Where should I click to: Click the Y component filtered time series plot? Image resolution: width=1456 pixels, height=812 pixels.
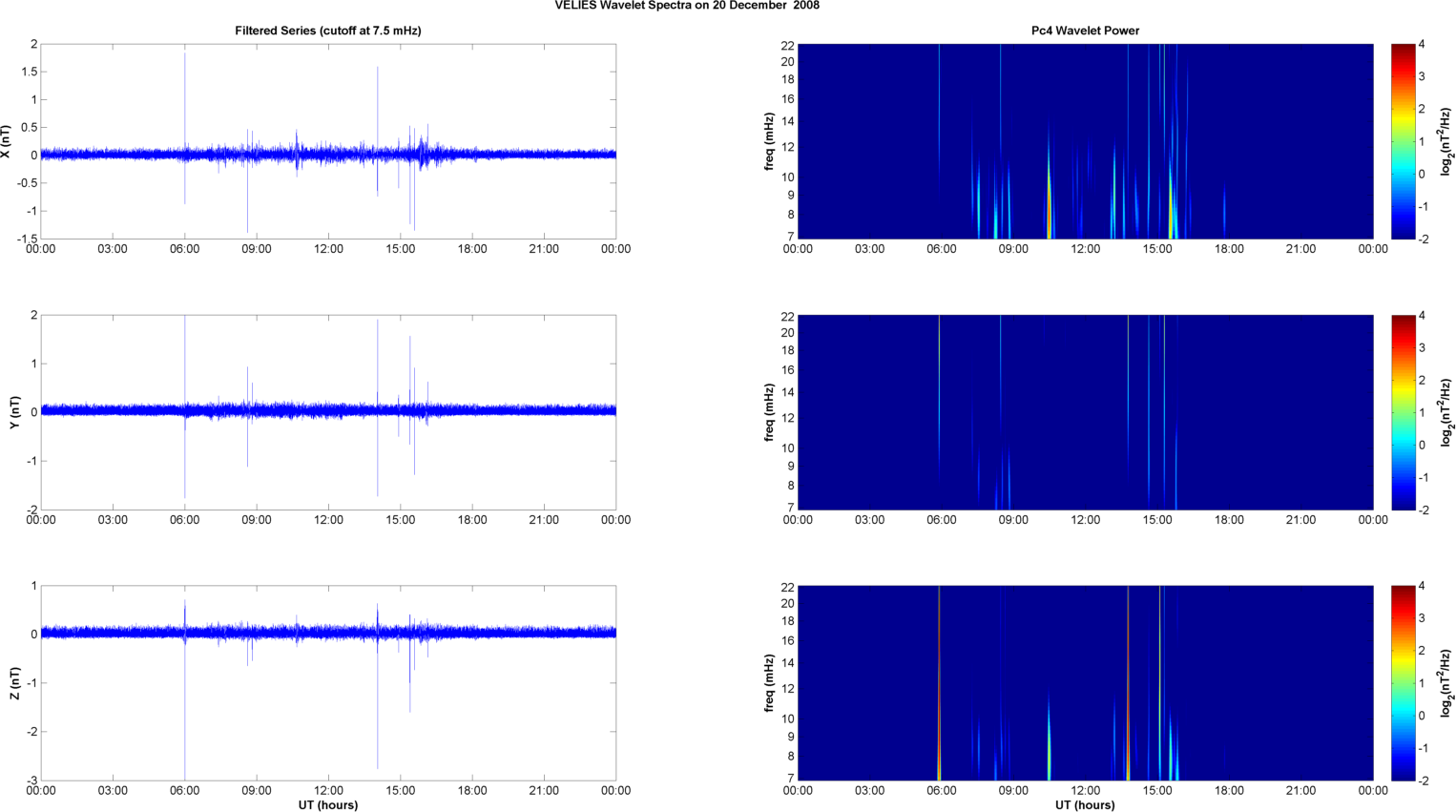click(x=327, y=412)
